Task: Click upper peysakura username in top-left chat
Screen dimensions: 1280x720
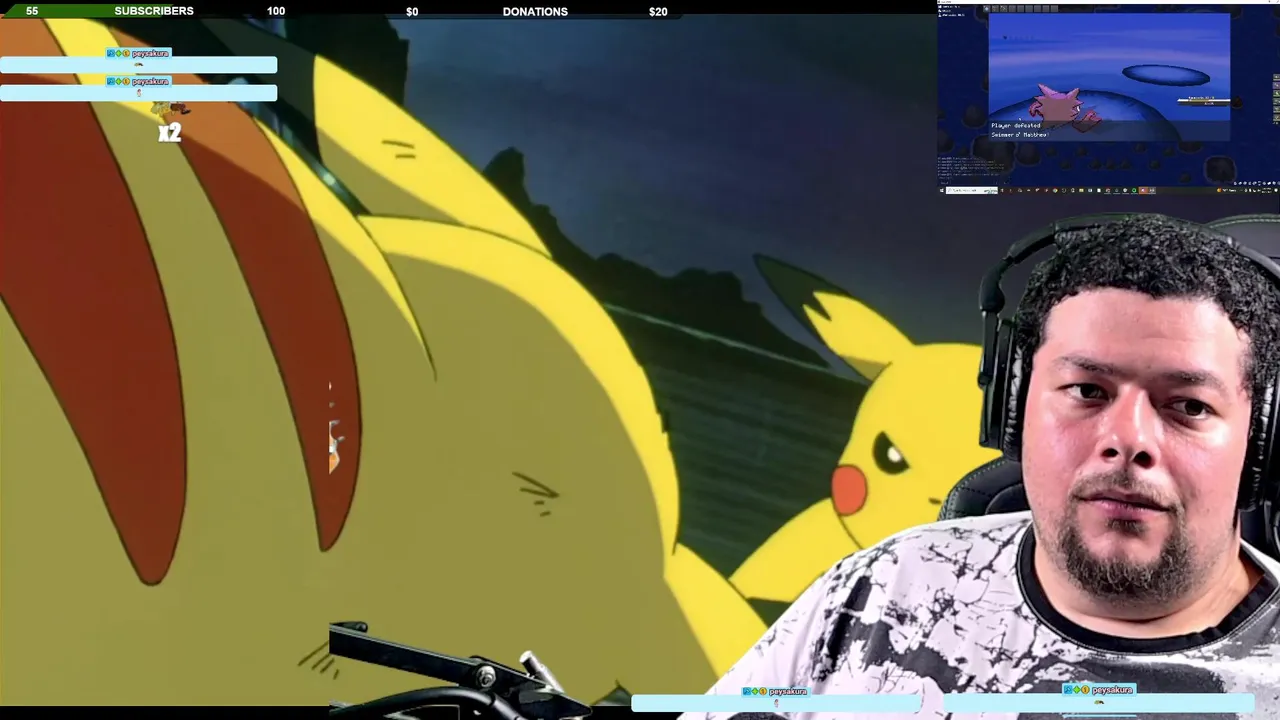Action: pyautogui.click(x=150, y=53)
